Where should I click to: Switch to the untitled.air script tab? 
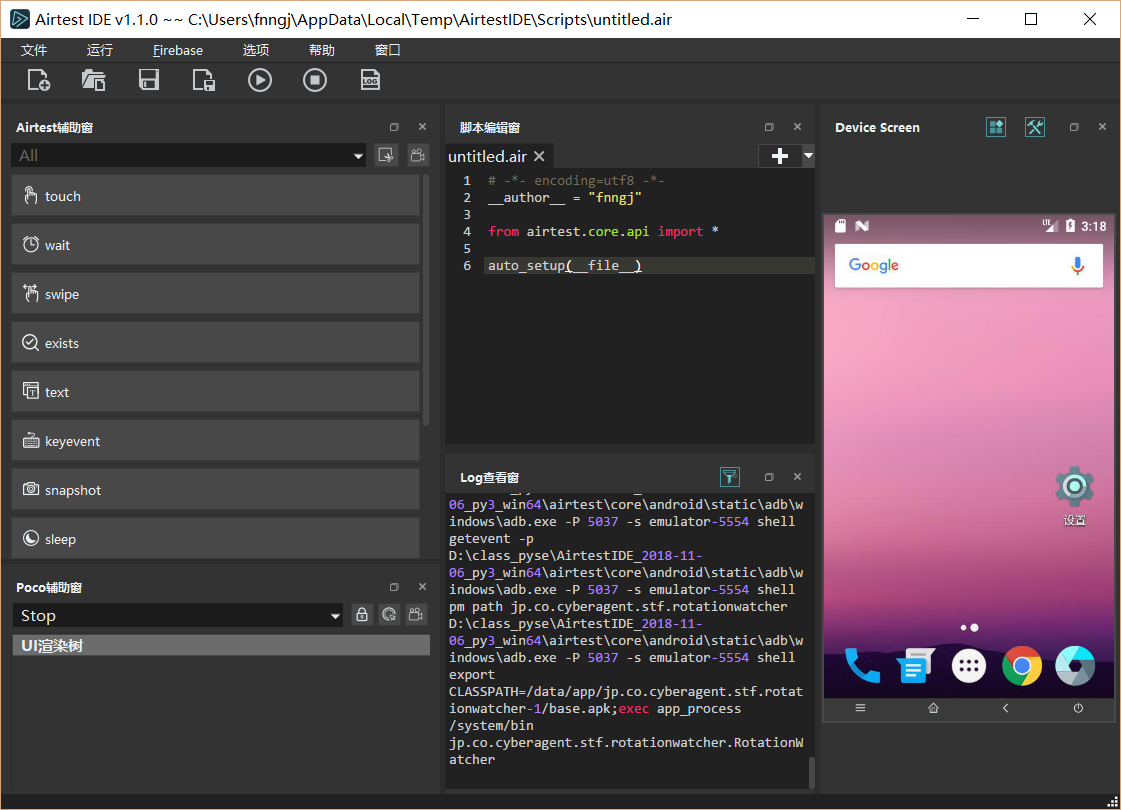pyautogui.click(x=487, y=156)
